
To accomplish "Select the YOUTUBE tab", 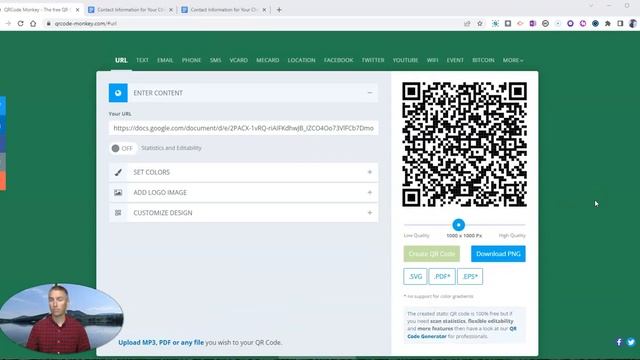I will 405,60.
